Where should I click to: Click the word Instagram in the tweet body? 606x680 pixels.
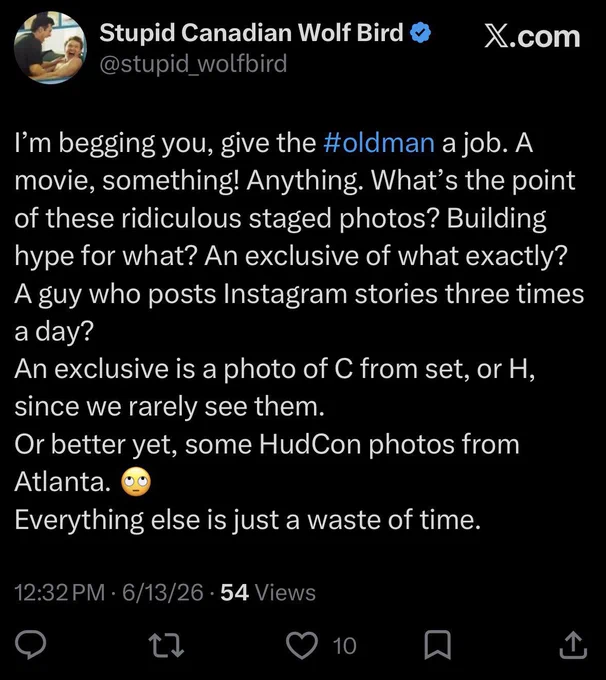[285, 294]
